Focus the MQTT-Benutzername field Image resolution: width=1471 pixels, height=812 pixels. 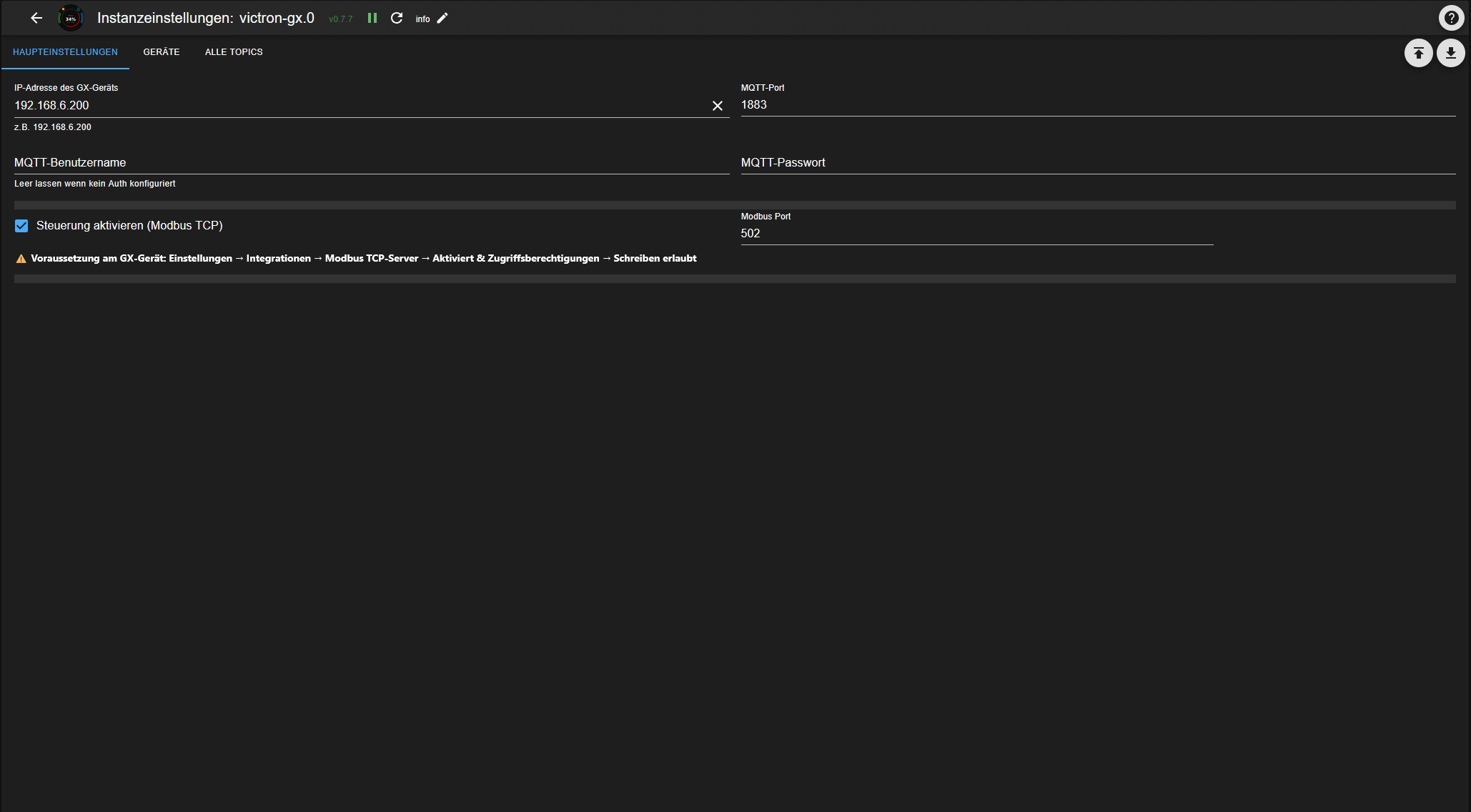point(372,163)
